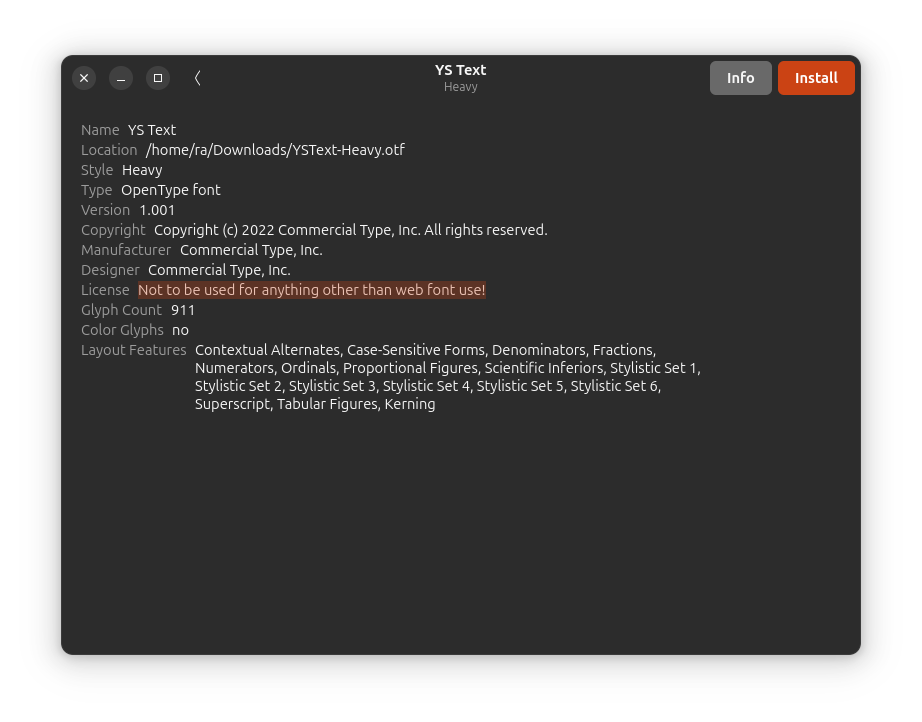Select the YS Text window title
This screenshot has width=922, height=722.
click(x=460, y=70)
